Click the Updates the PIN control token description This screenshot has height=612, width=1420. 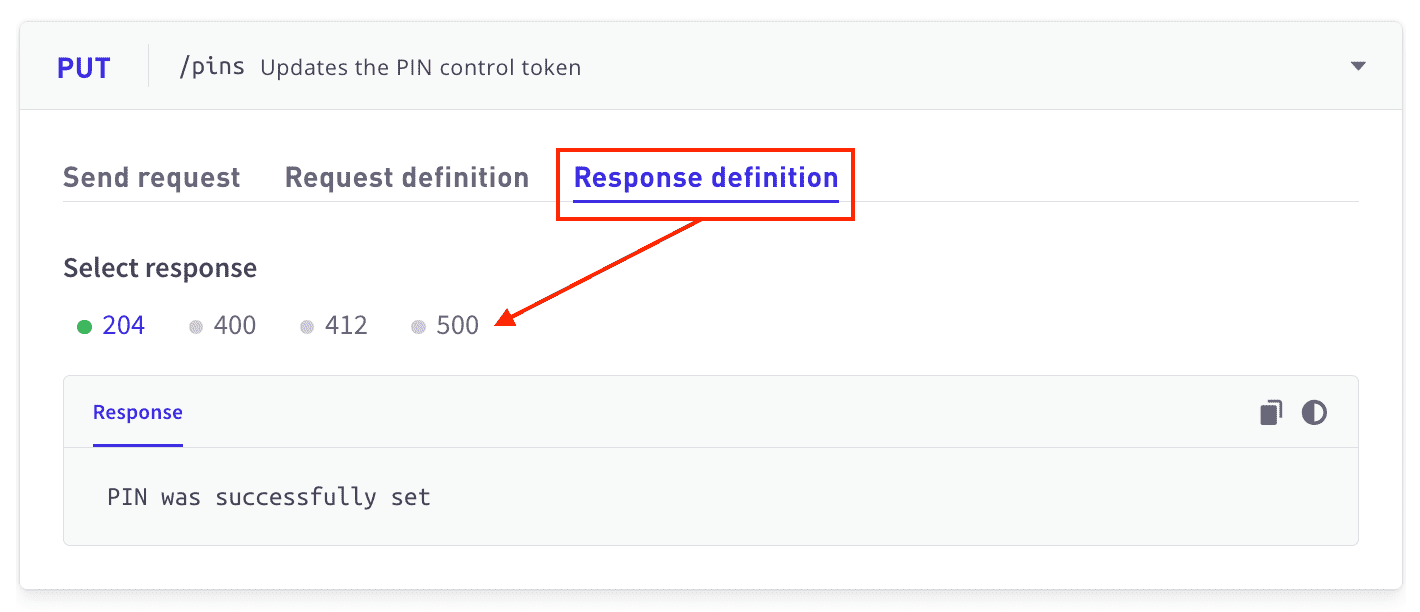click(420, 67)
